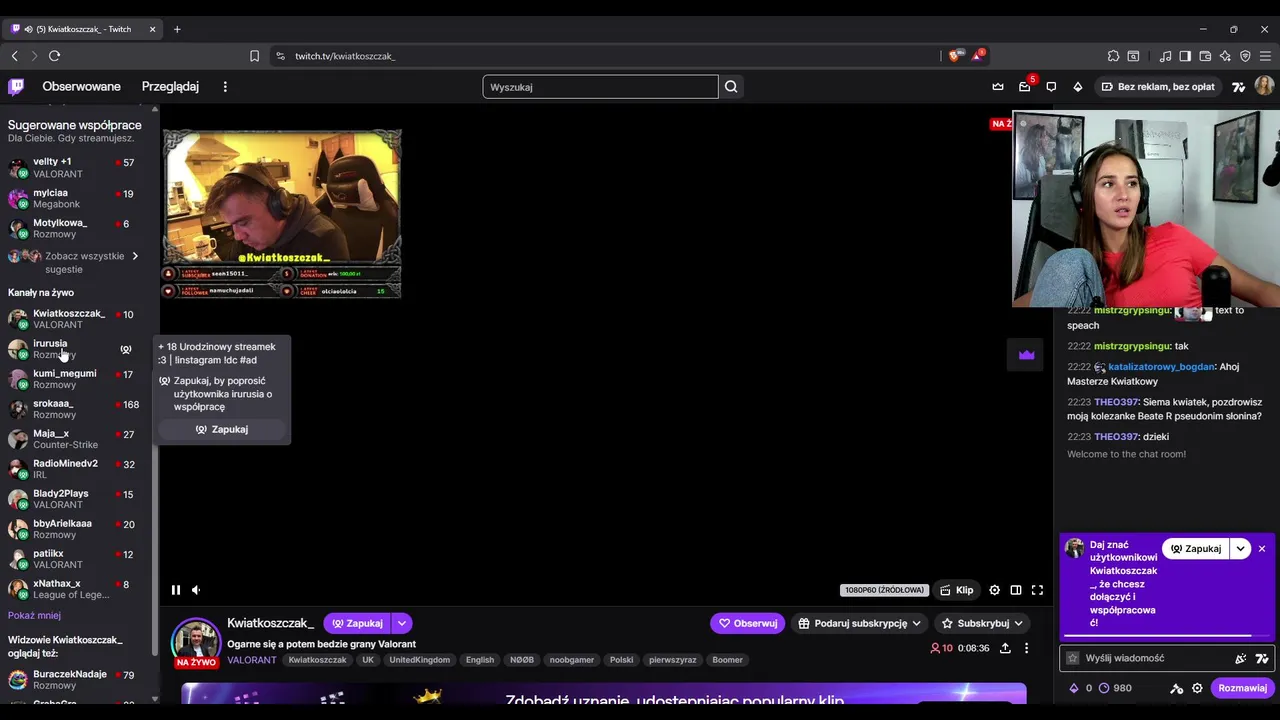1280x720 pixels.
Task: Bookmark this page icon in address bar
Action: coord(254,56)
